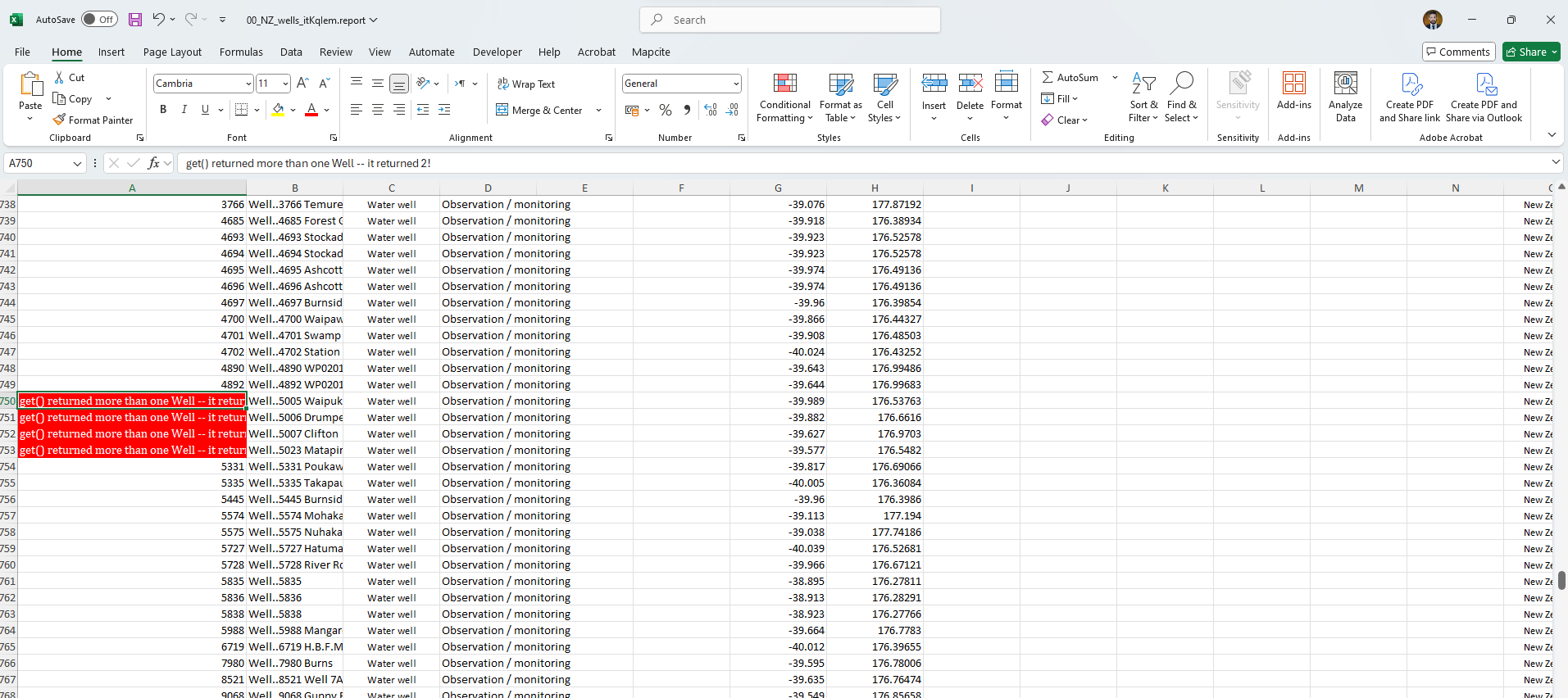
Task: Click the Insert cells icon
Action: [x=934, y=83]
